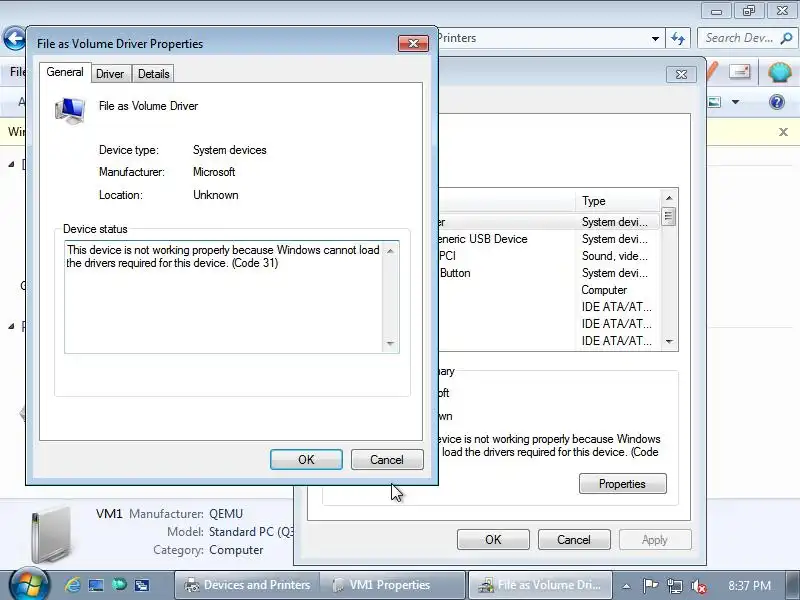Click the Action Center flag tray icon

[x=650, y=585]
